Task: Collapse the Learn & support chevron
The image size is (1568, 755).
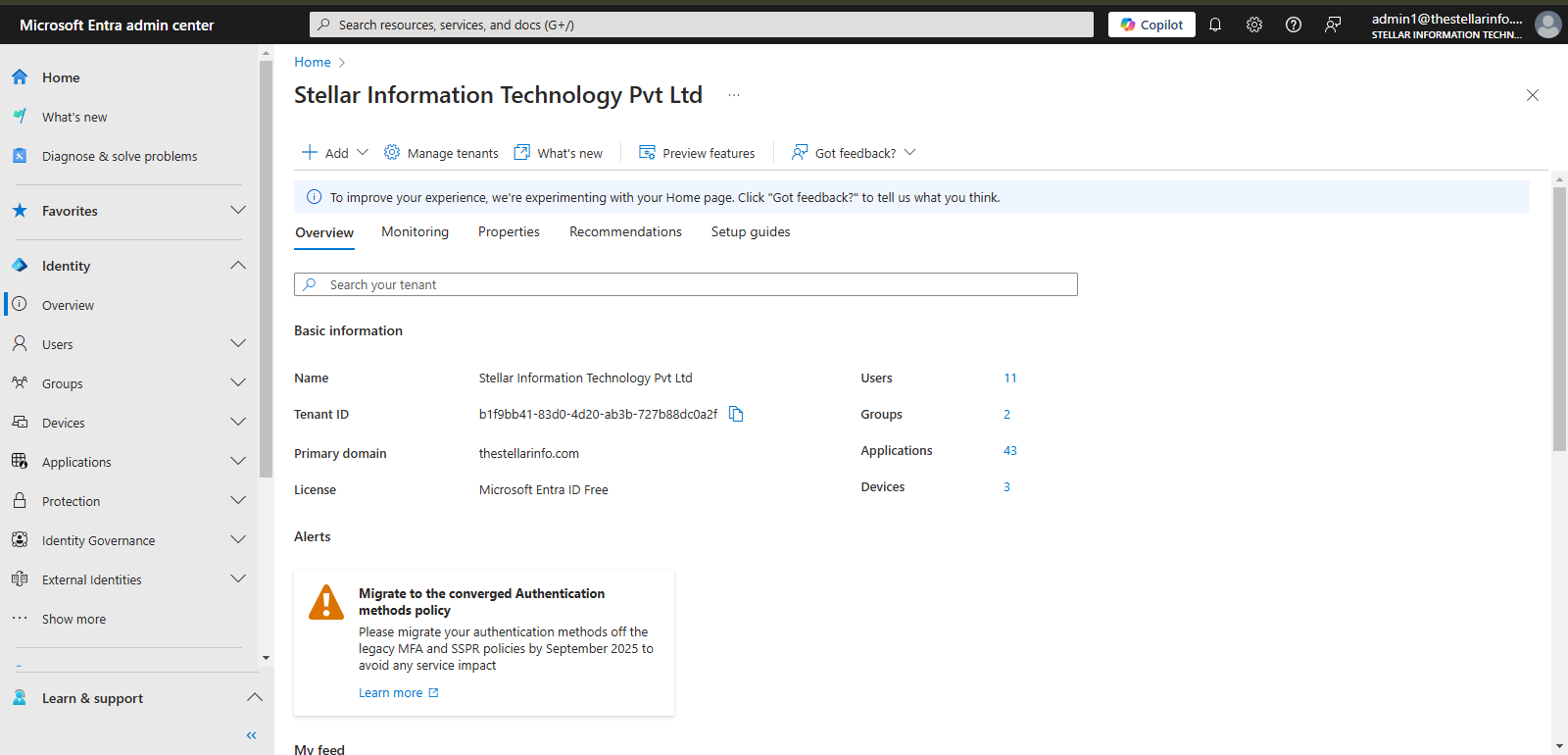Action: [x=255, y=697]
